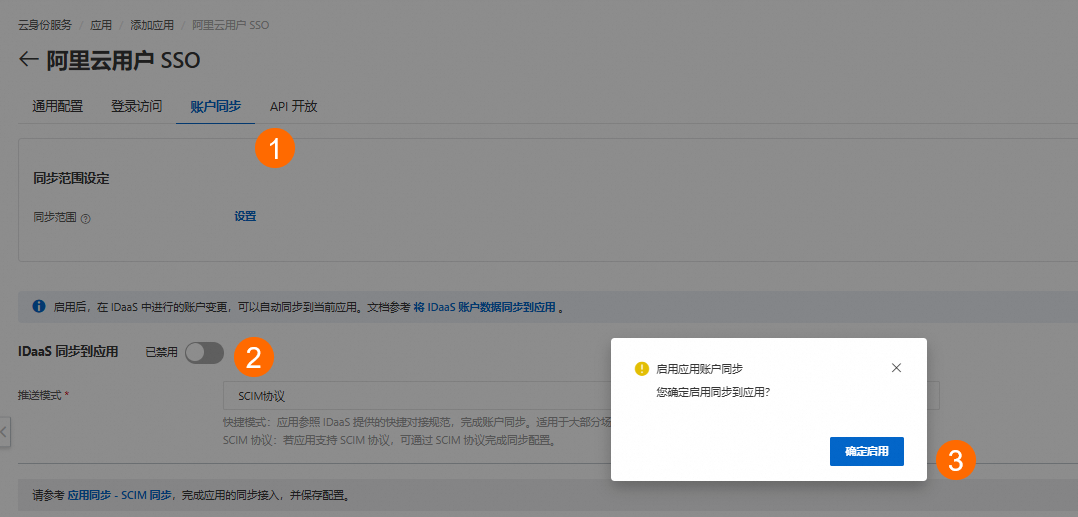Click the blue info icon in notice bar

(x=39, y=306)
